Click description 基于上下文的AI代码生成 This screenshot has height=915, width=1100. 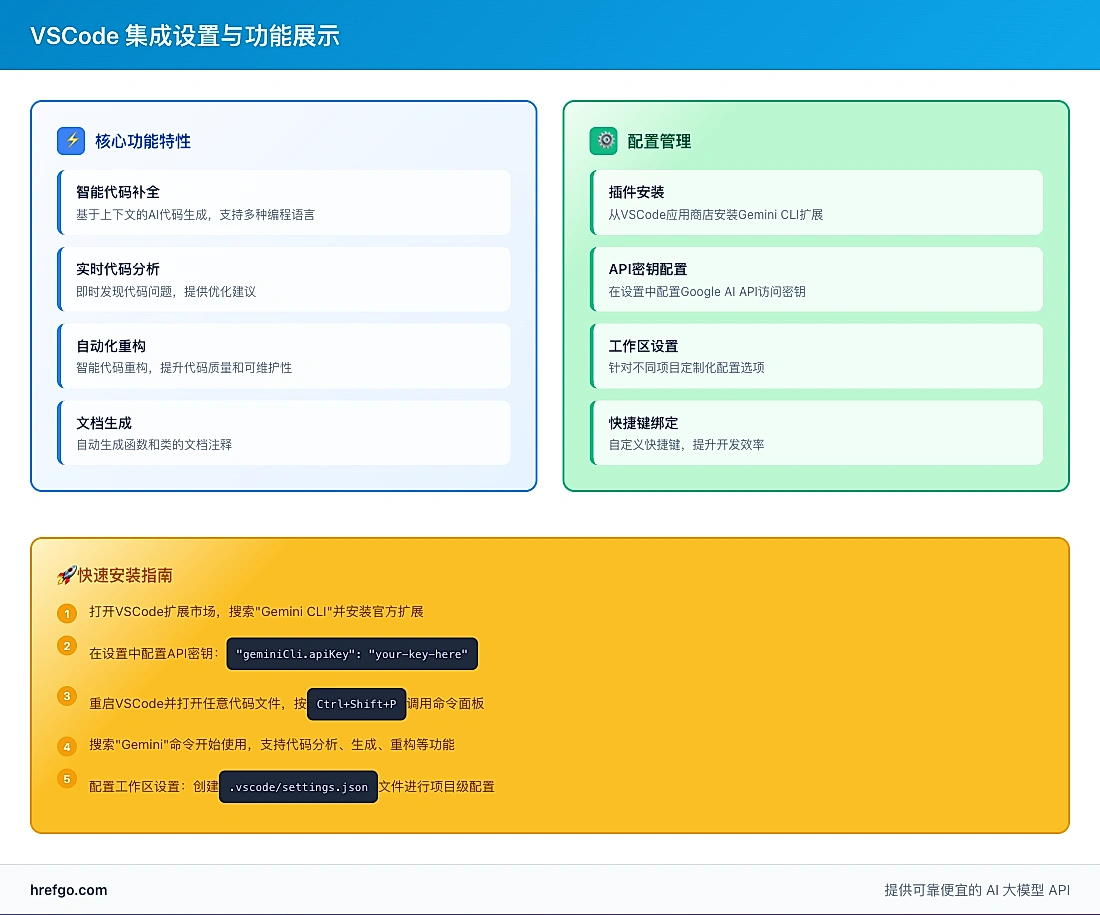(x=142, y=215)
